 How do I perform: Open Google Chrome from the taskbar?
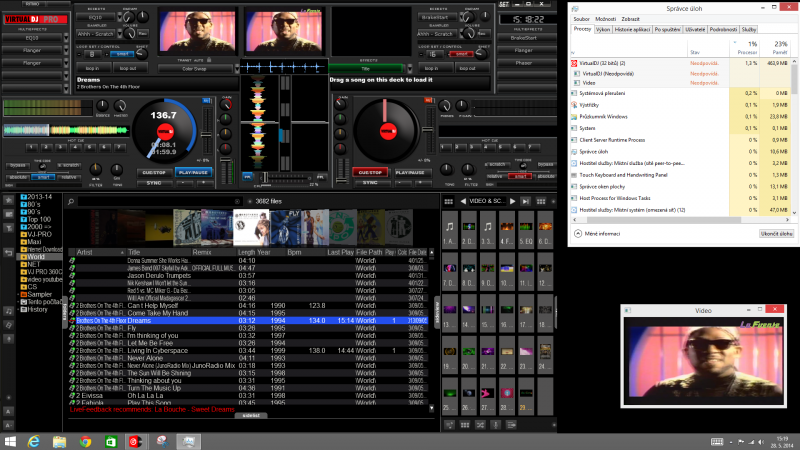point(85,442)
